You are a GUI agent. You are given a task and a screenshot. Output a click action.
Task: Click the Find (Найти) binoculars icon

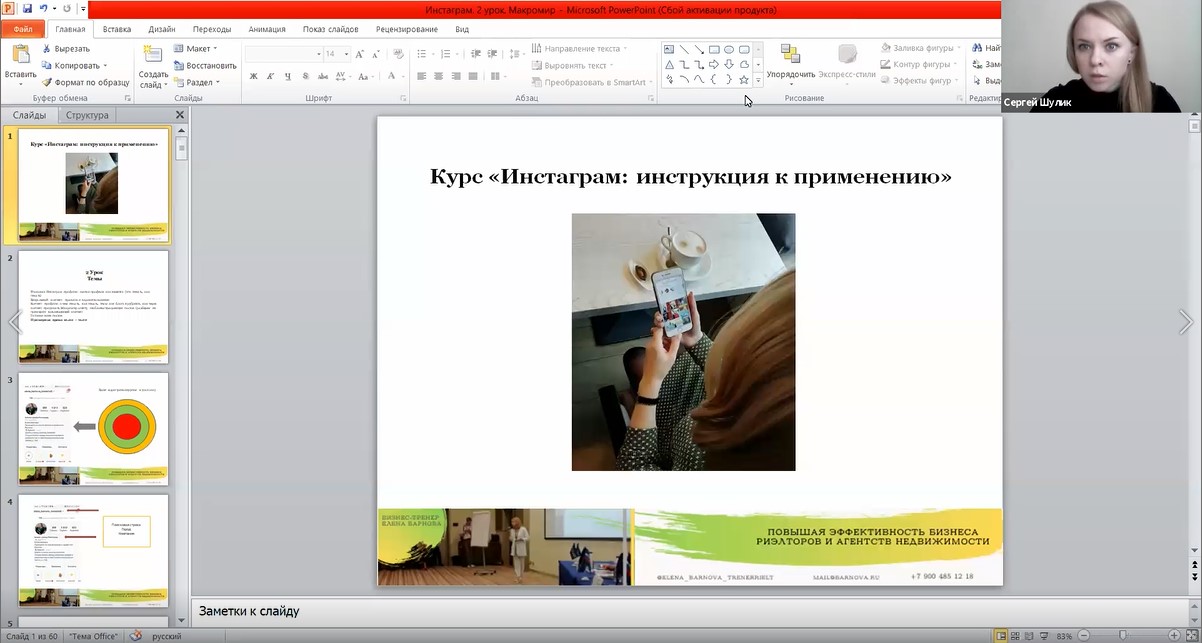(x=977, y=48)
